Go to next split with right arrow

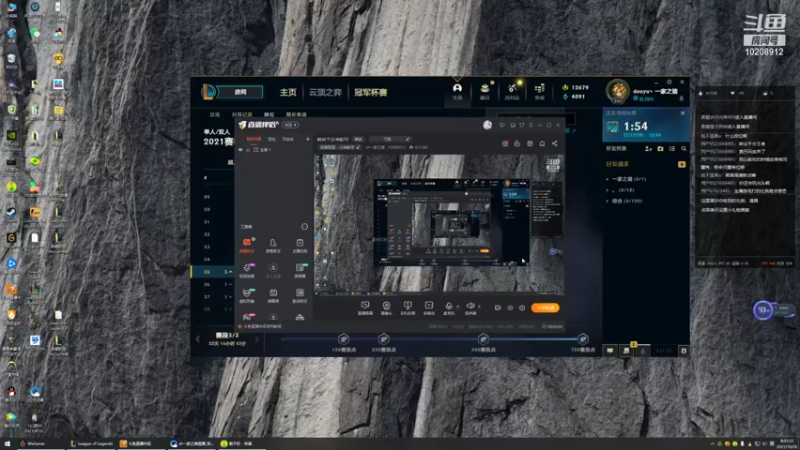[x=257, y=339]
